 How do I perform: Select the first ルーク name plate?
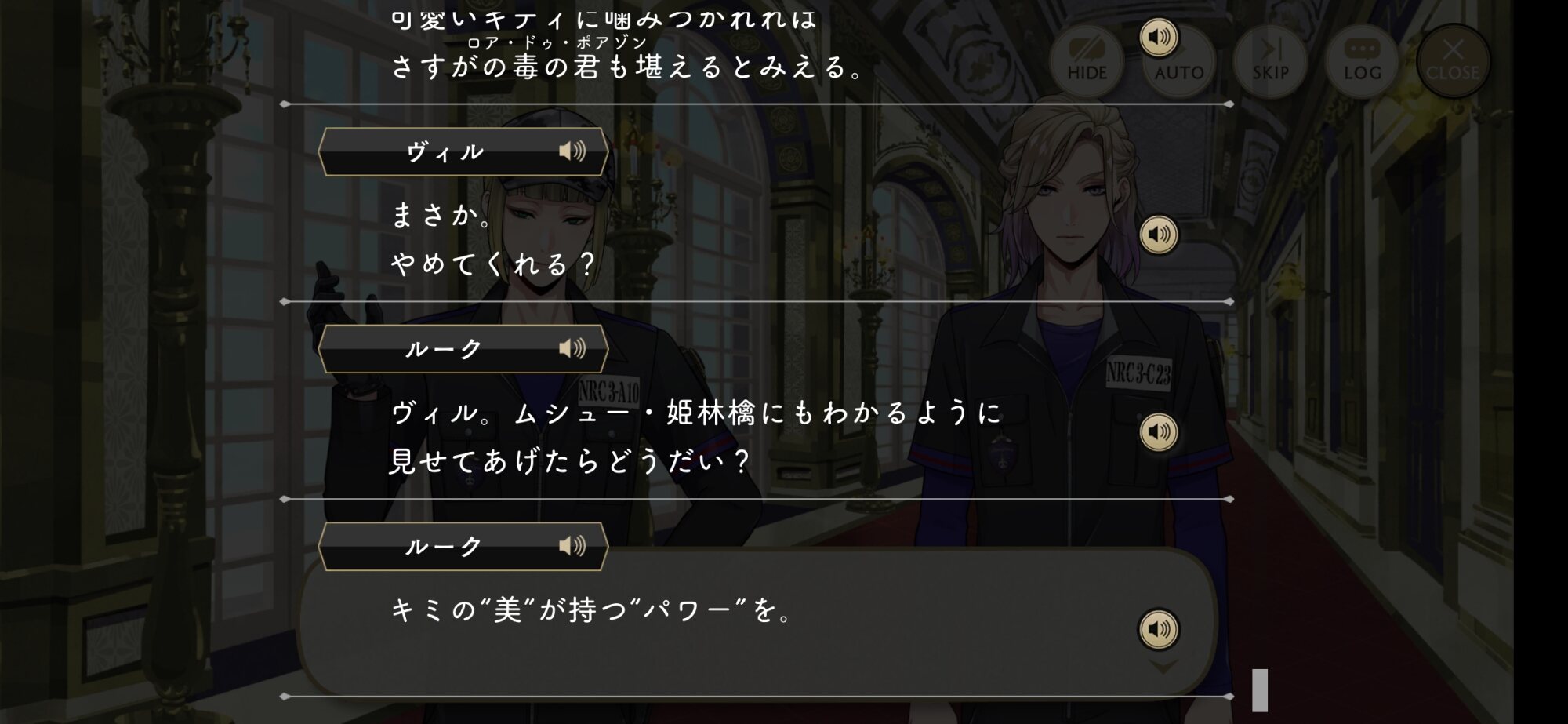click(x=463, y=348)
